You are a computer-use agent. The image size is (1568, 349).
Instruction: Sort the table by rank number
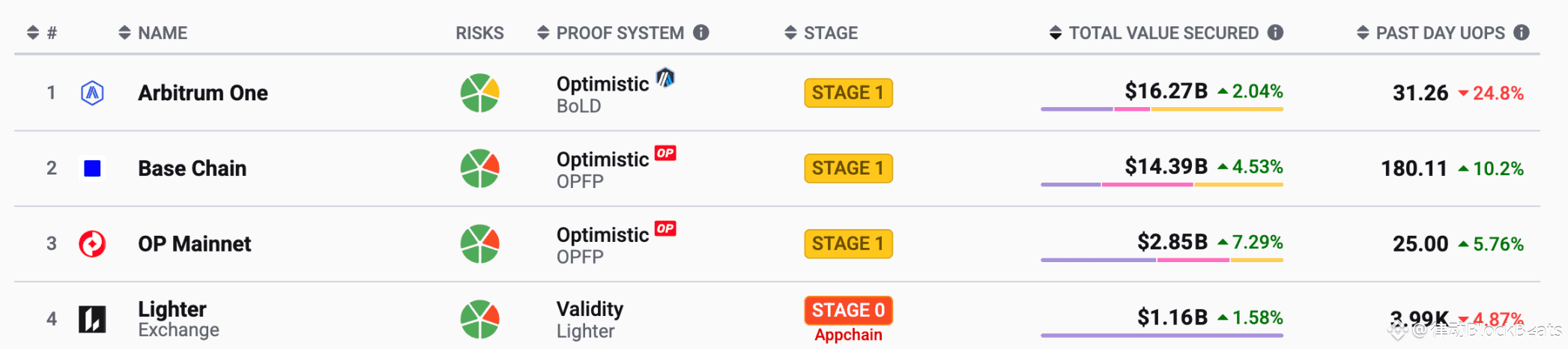pos(42,33)
